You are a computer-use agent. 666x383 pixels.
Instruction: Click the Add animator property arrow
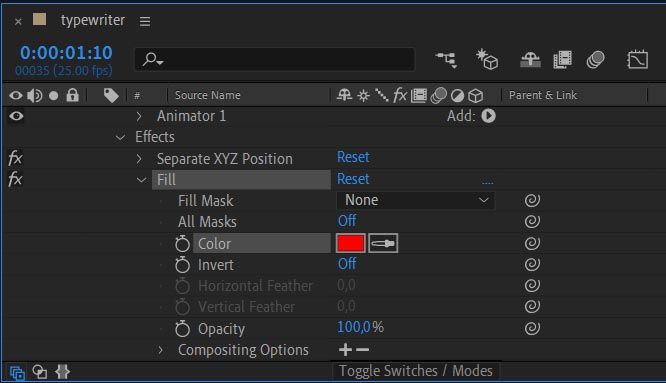(x=488, y=116)
